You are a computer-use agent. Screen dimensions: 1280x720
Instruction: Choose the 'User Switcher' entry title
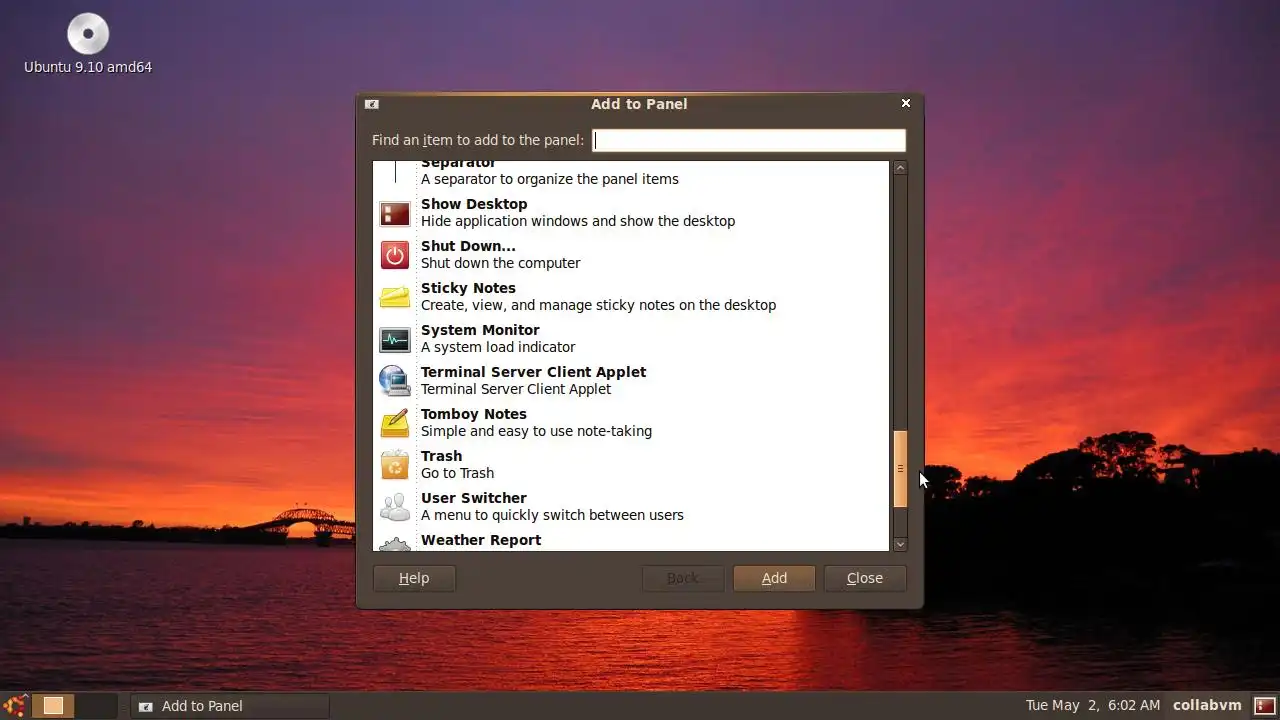(473, 498)
